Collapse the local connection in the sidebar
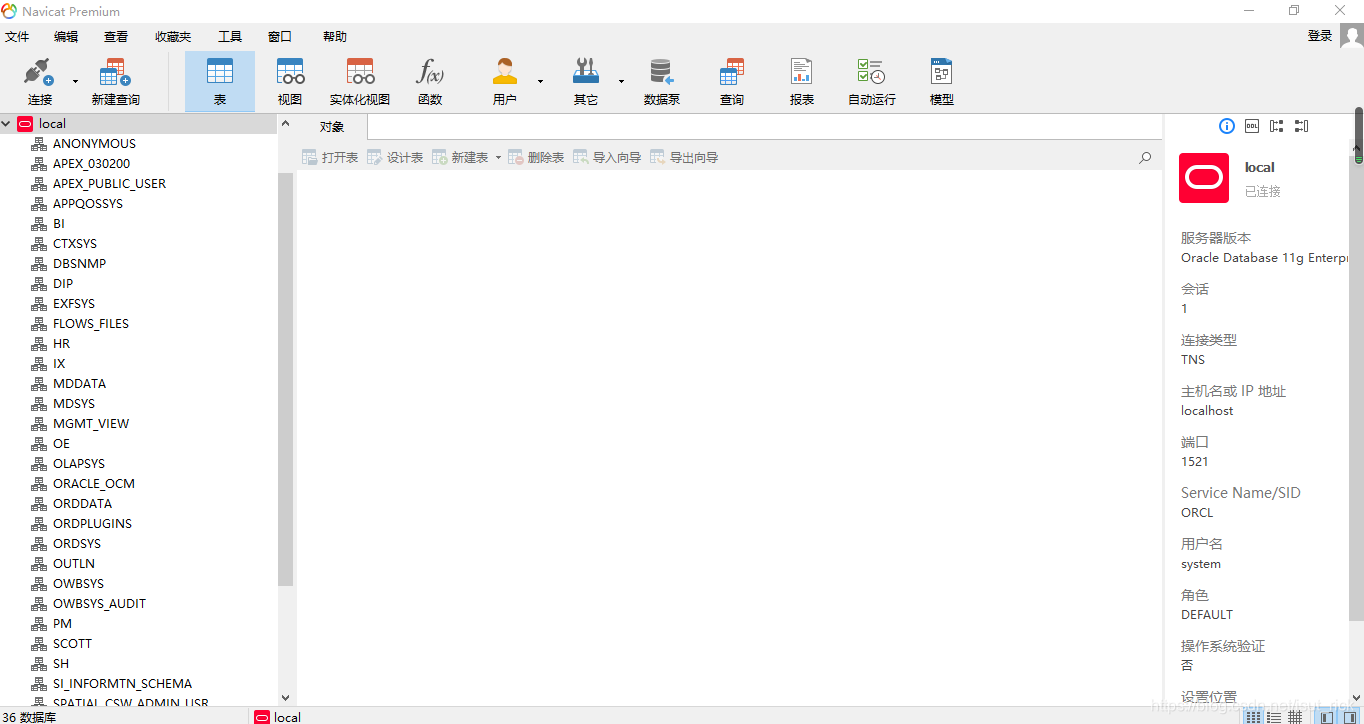The height and width of the screenshot is (724, 1364). pyautogui.click(x=8, y=123)
